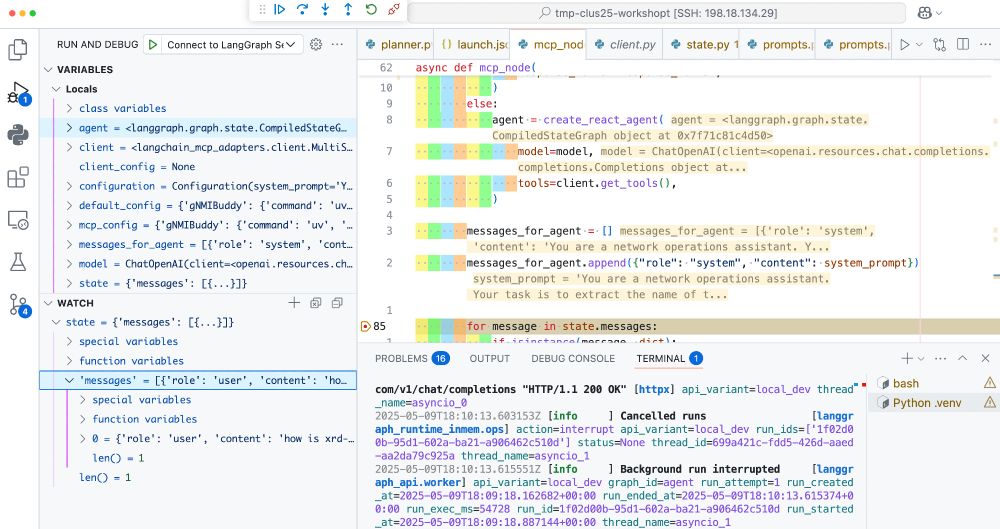Image resolution: width=1000 pixels, height=529 pixels.
Task: Click Step Out in debug toolbar
Action: pyautogui.click(x=348, y=10)
